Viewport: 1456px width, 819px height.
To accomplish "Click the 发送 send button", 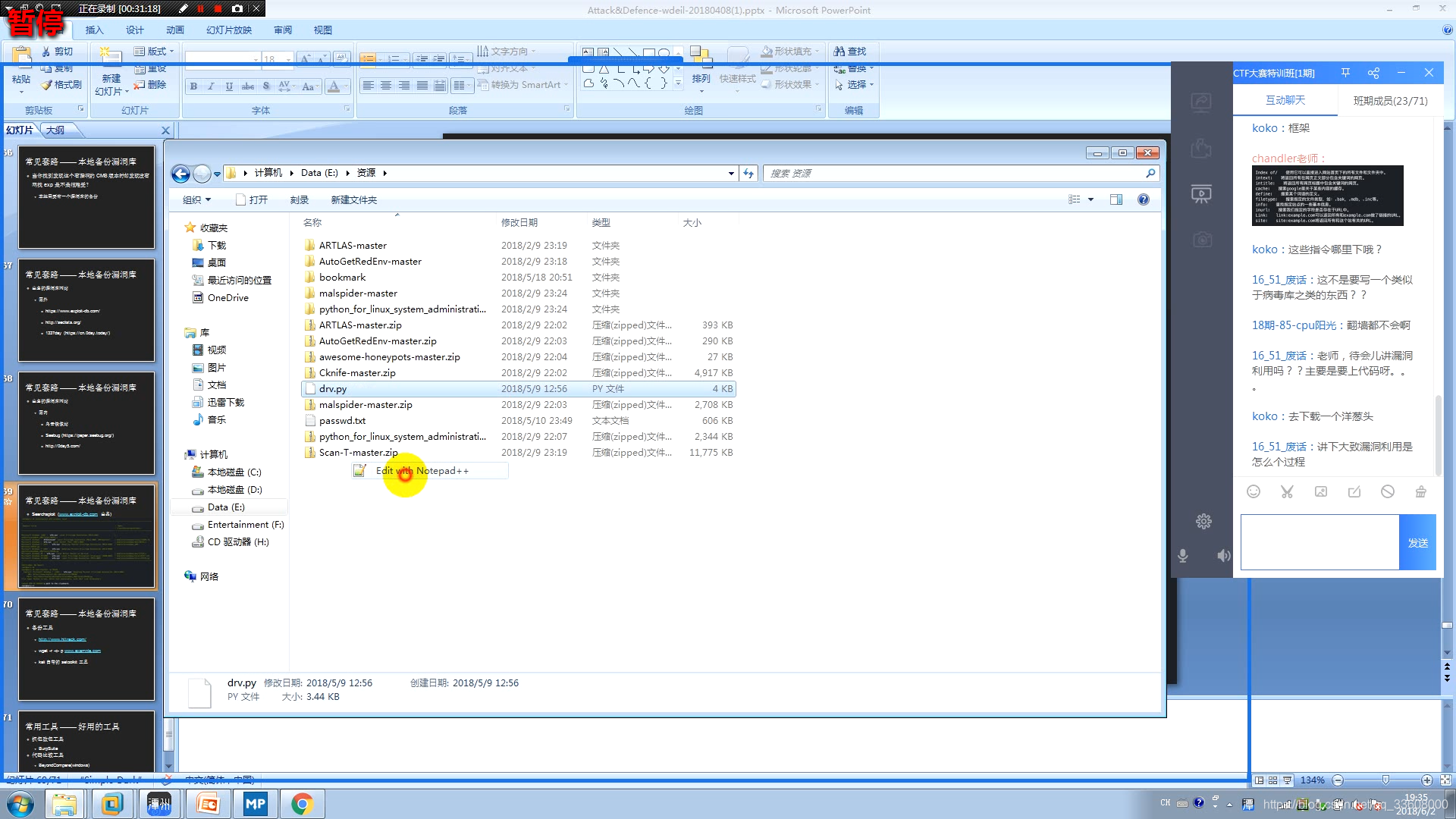I will click(x=1417, y=542).
